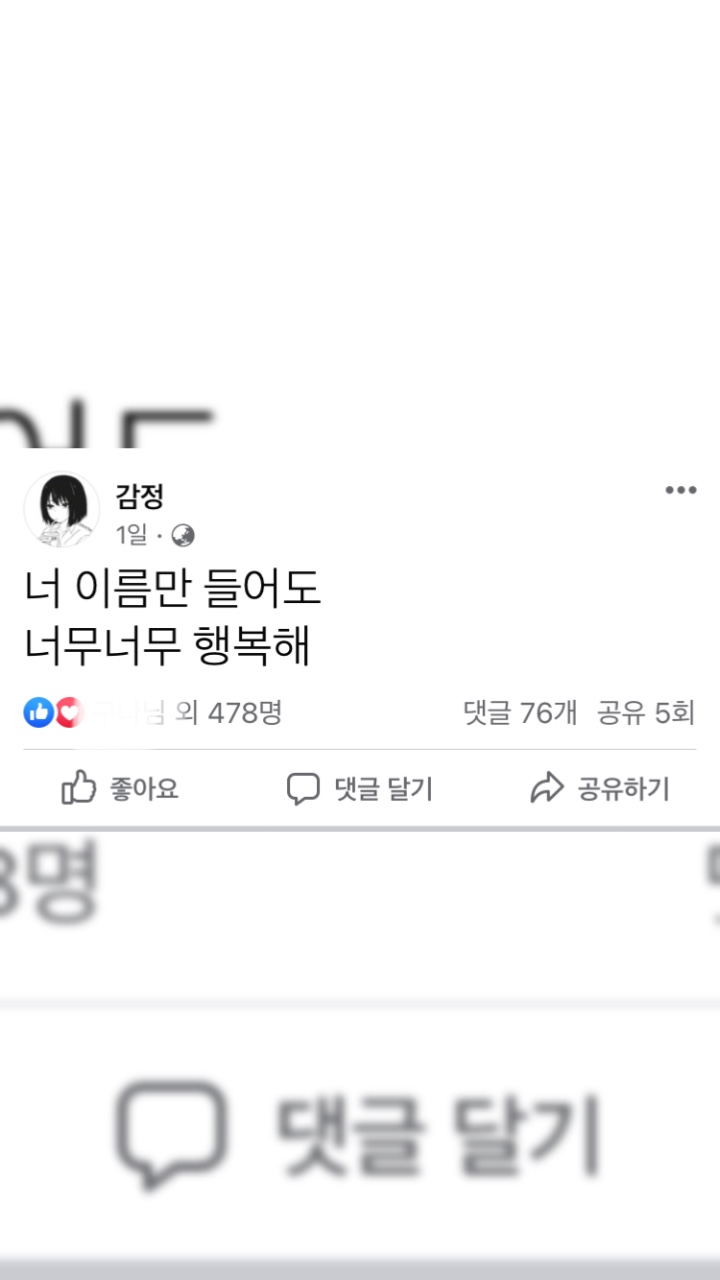Open the 공유 5회 shares count
This screenshot has width=720, height=1280.
tap(646, 712)
